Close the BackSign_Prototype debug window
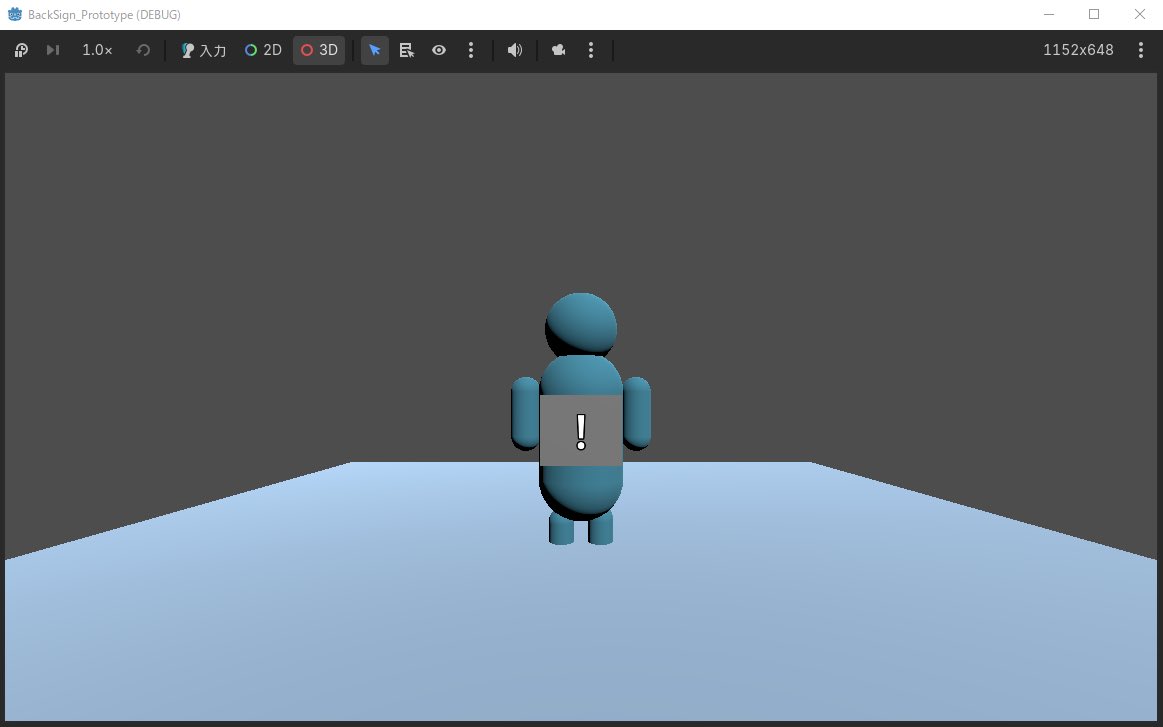Viewport: 1163px width, 727px height. tap(1140, 14)
